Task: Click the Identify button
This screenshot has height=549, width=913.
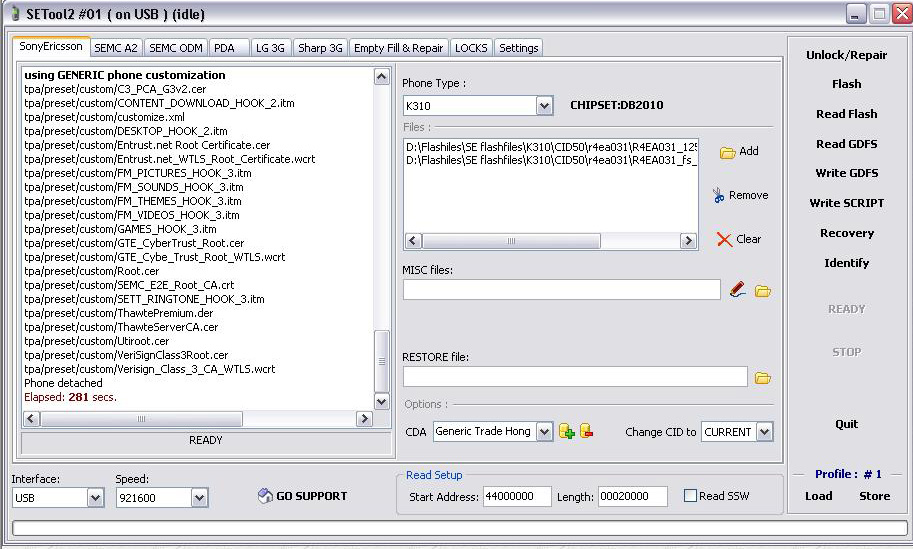Action: click(x=847, y=263)
